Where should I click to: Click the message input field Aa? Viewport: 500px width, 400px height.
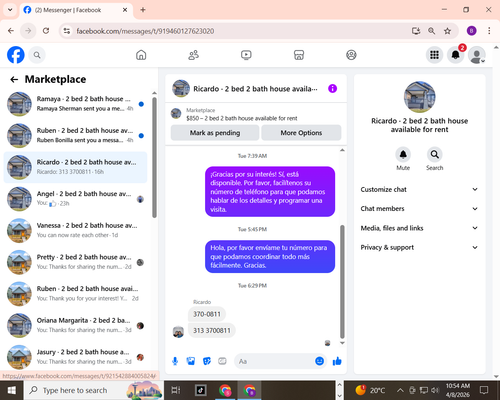pos(275,361)
